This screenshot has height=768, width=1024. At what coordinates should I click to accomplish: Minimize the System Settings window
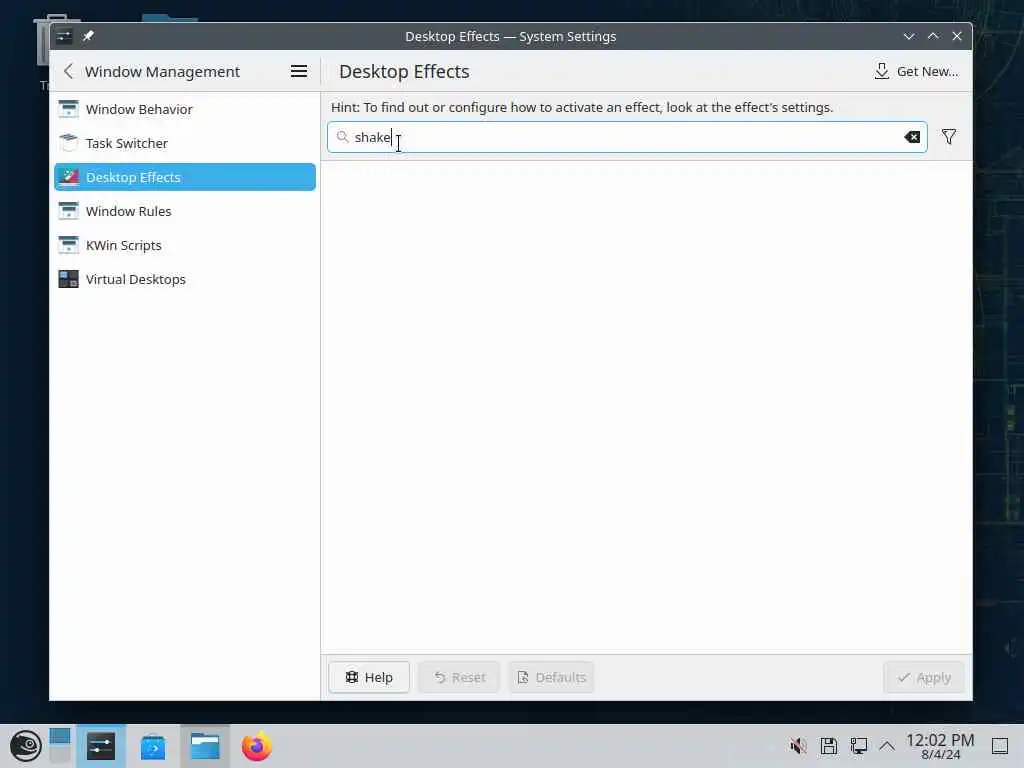(908, 37)
